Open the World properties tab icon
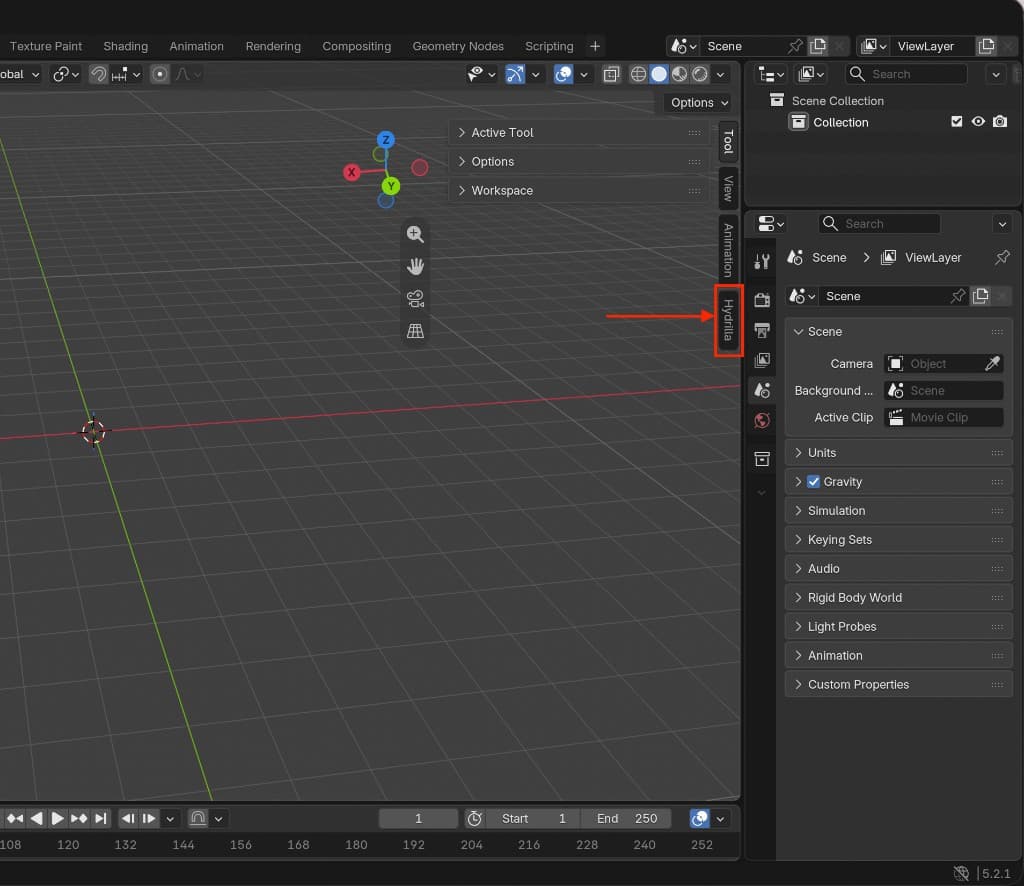Screen dimensions: 1024x886 coord(761,420)
